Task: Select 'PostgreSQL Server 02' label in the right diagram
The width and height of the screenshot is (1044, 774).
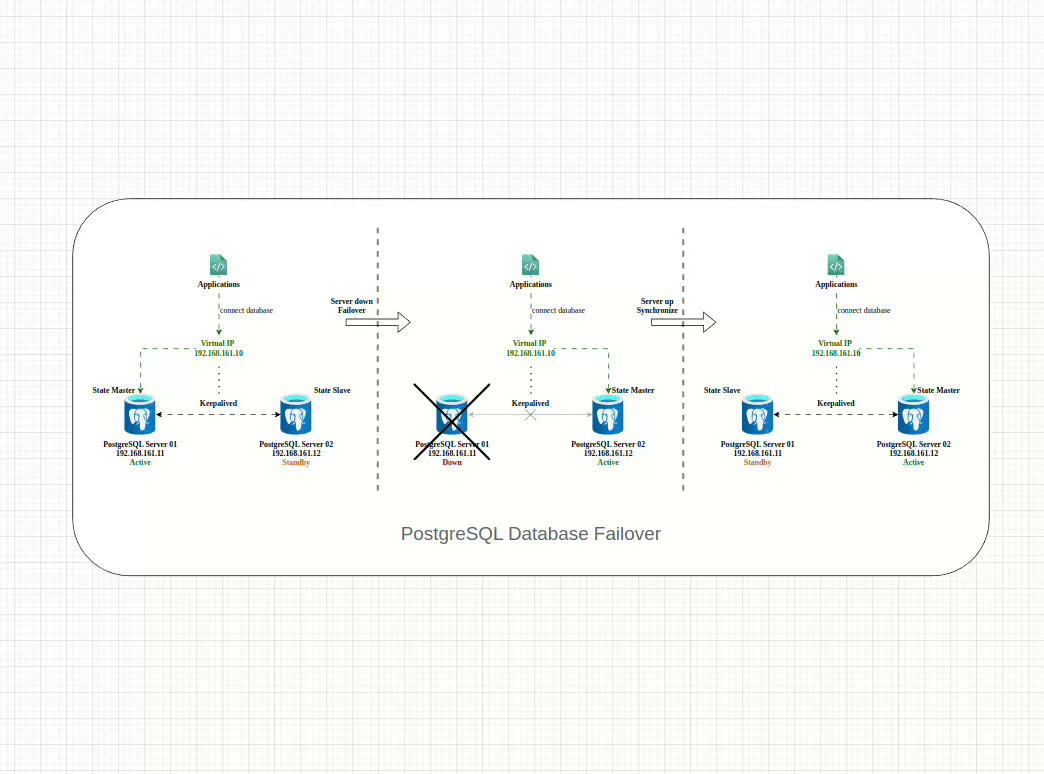Action: (x=914, y=444)
